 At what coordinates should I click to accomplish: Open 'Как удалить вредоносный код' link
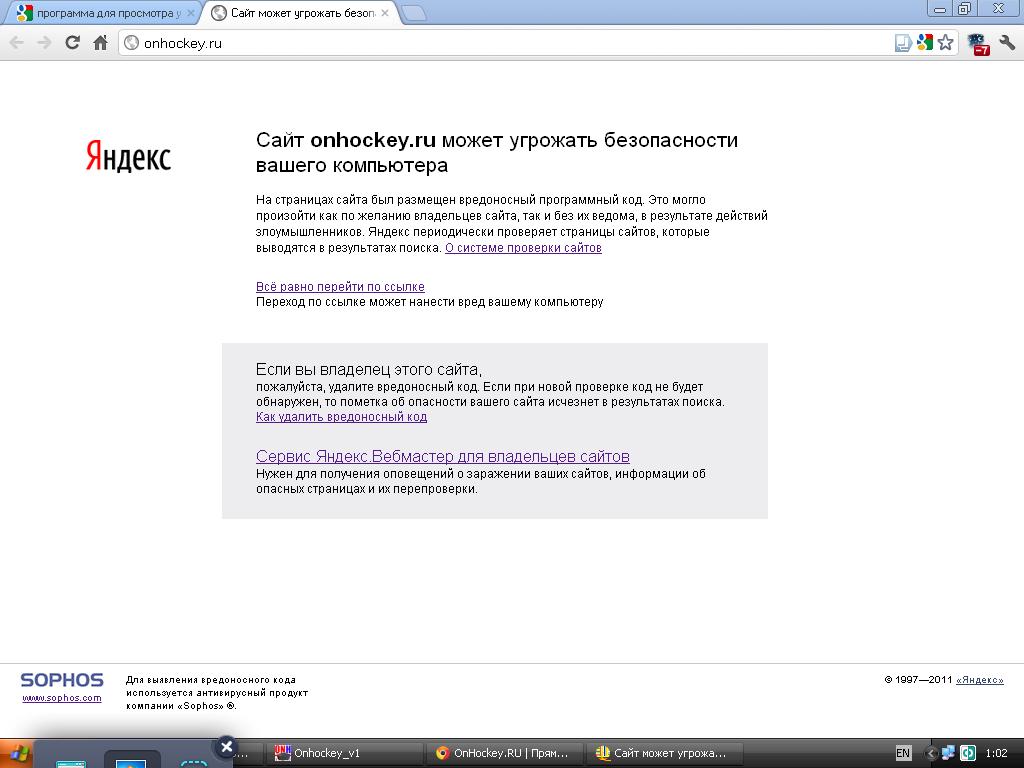342,417
